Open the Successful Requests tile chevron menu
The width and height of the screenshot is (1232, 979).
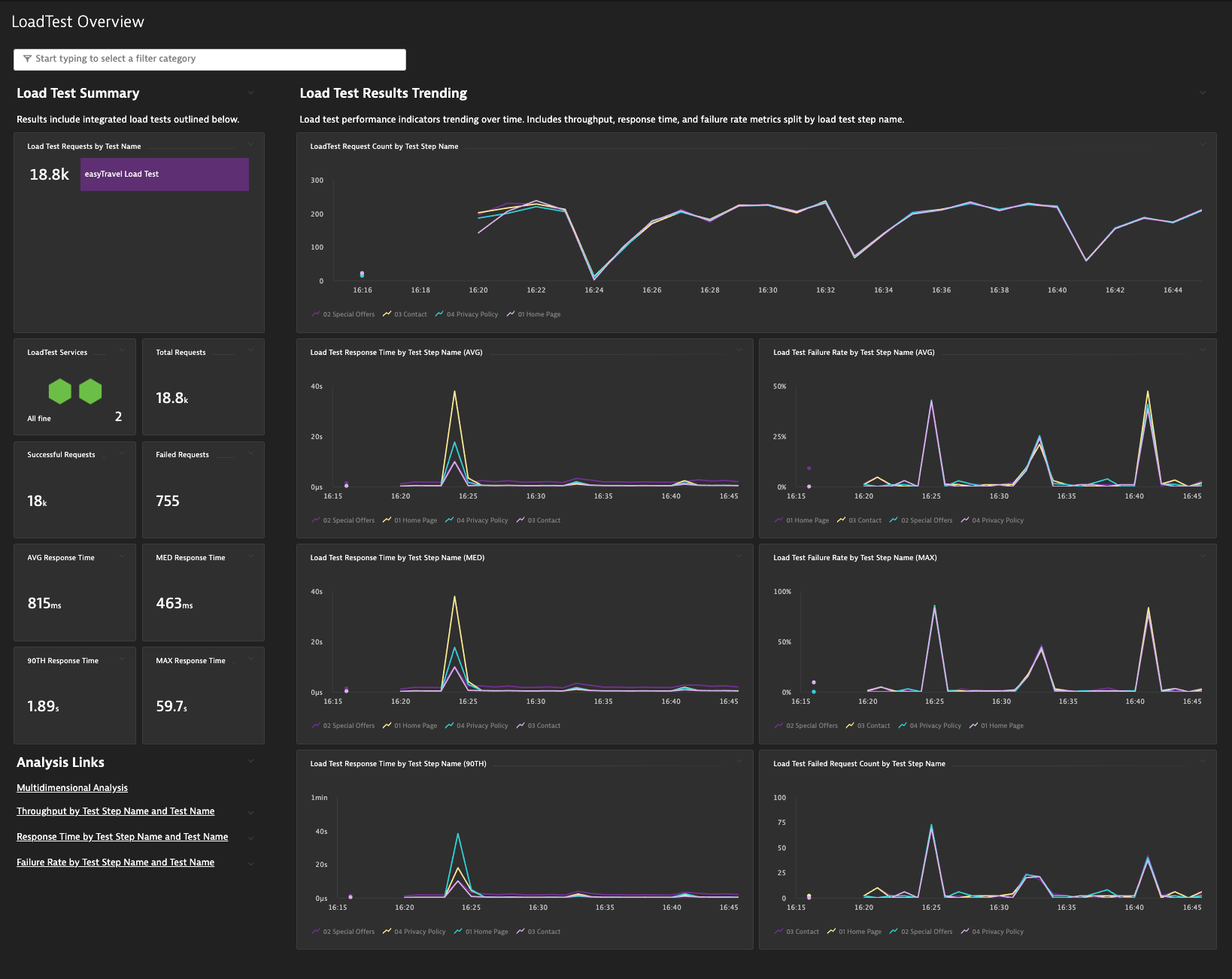(x=123, y=453)
